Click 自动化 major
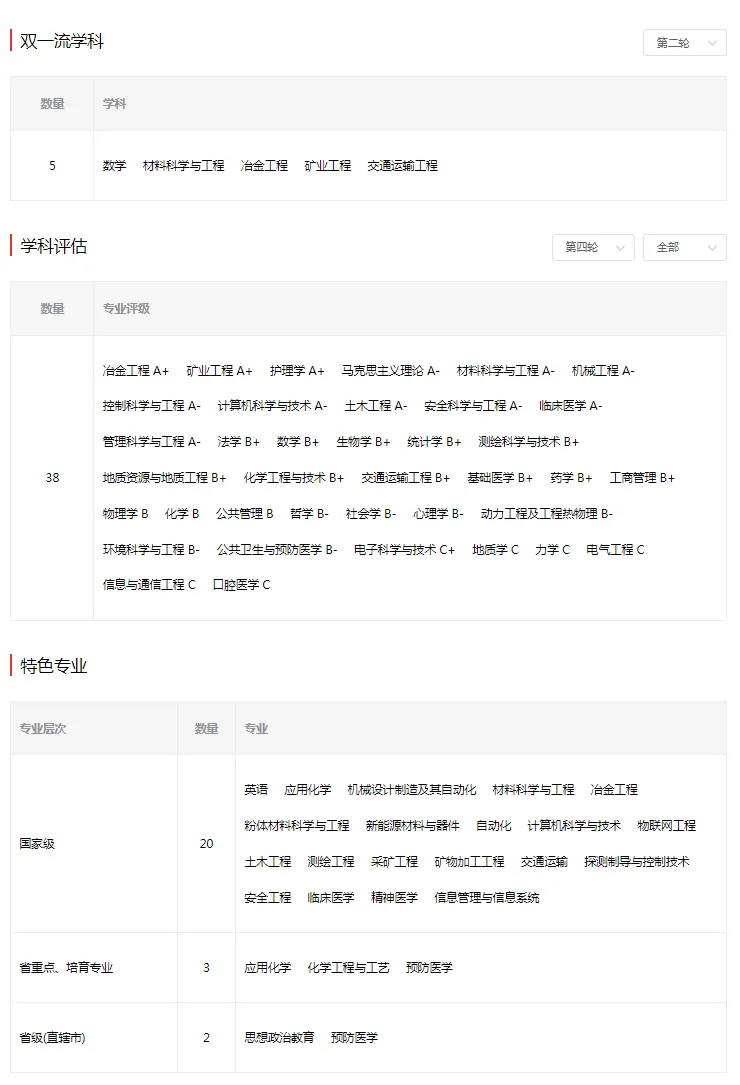This screenshot has height=1085, width=740. (x=494, y=826)
